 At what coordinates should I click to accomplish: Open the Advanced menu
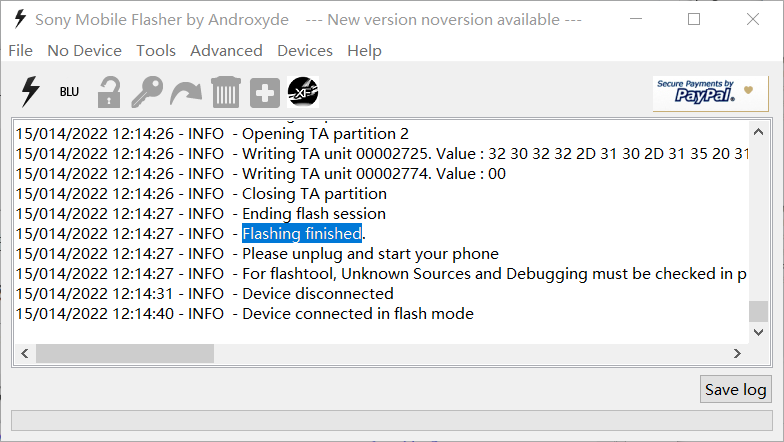[226, 51]
